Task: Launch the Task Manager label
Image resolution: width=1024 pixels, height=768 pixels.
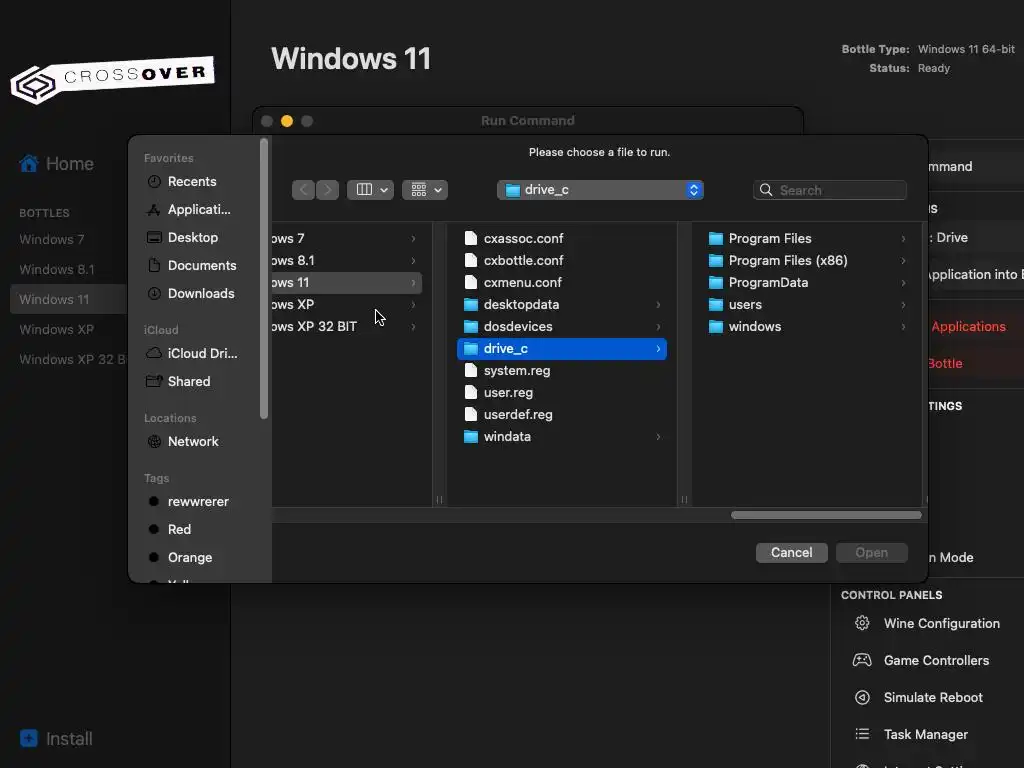Action: (x=926, y=734)
